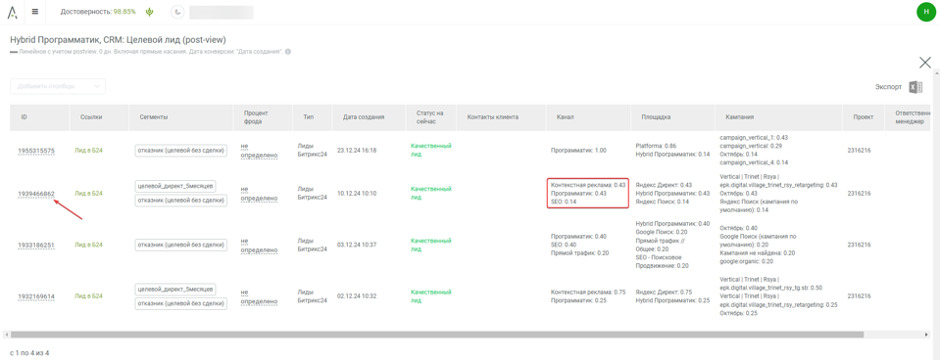Image resolution: width=941 pixels, height=360 pixels.
Task: Click google.organic: 0.20 campaign value
Action: point(746,261)
